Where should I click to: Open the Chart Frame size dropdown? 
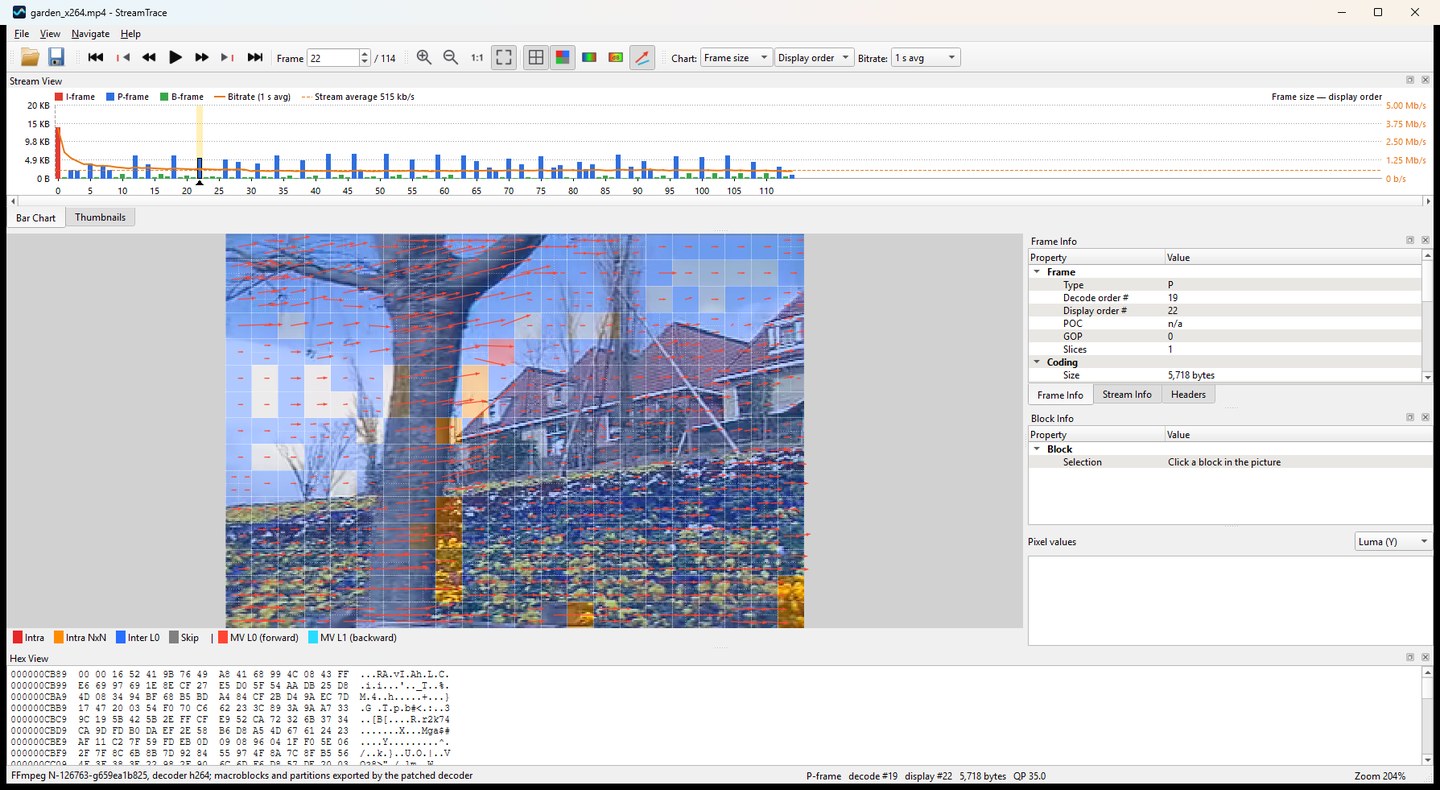[737, 58]
